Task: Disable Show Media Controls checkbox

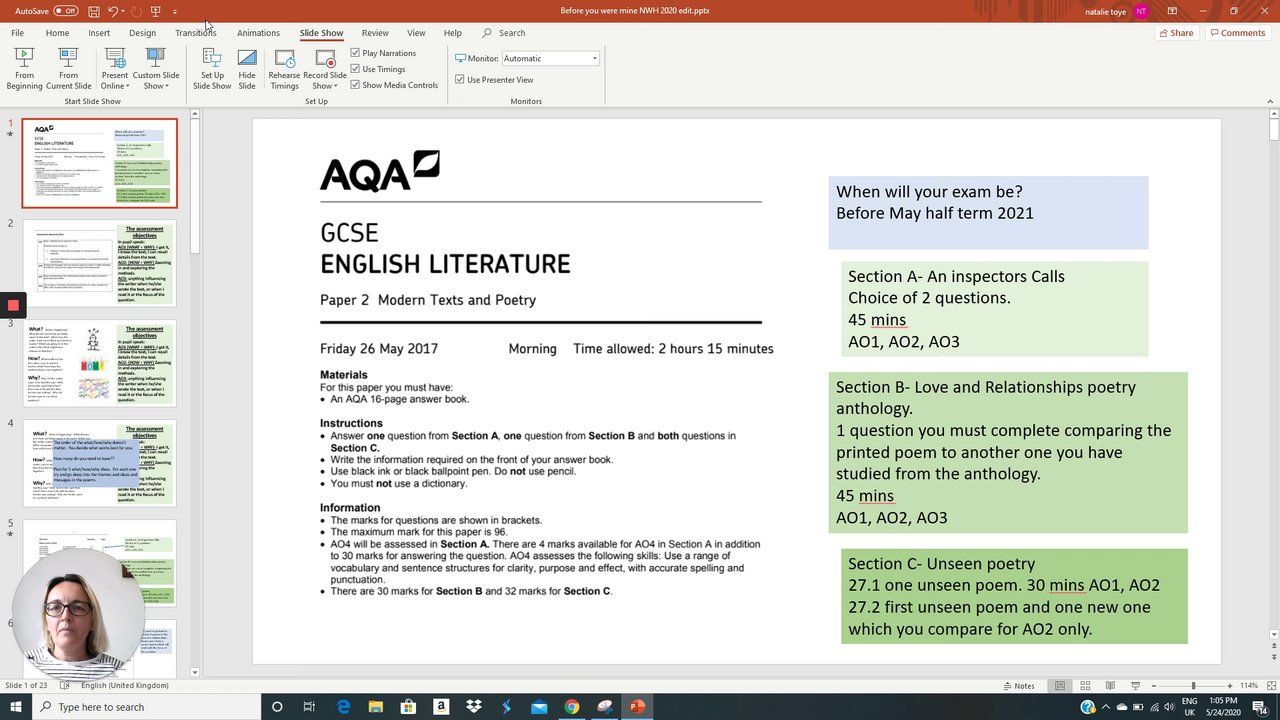Action: point(355,85)
